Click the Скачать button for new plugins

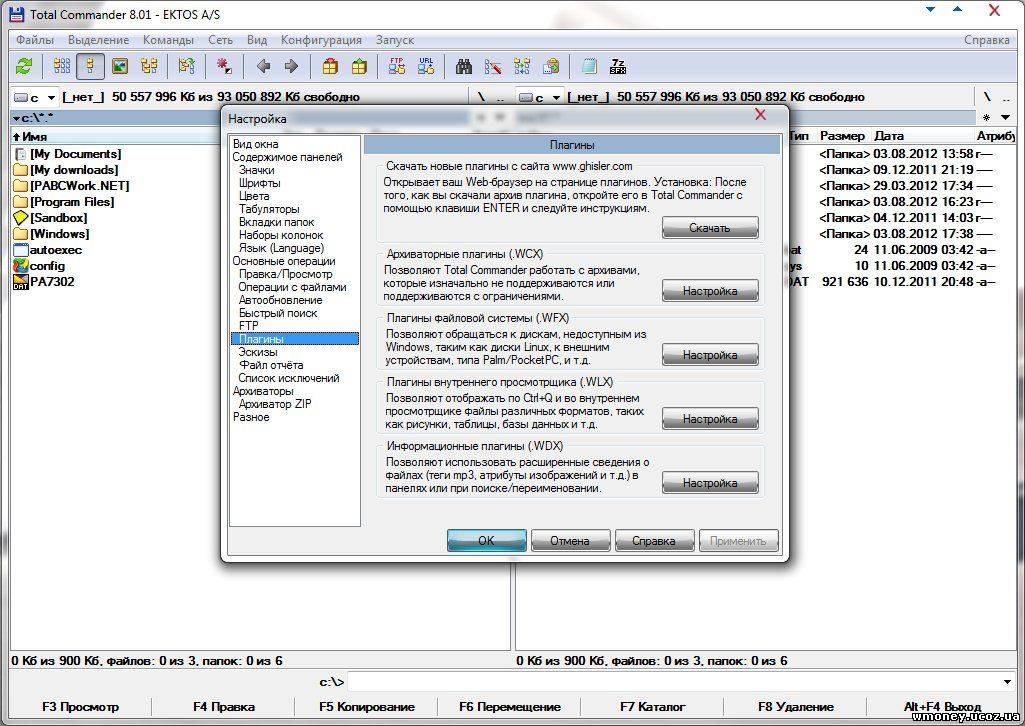point(710,228)
